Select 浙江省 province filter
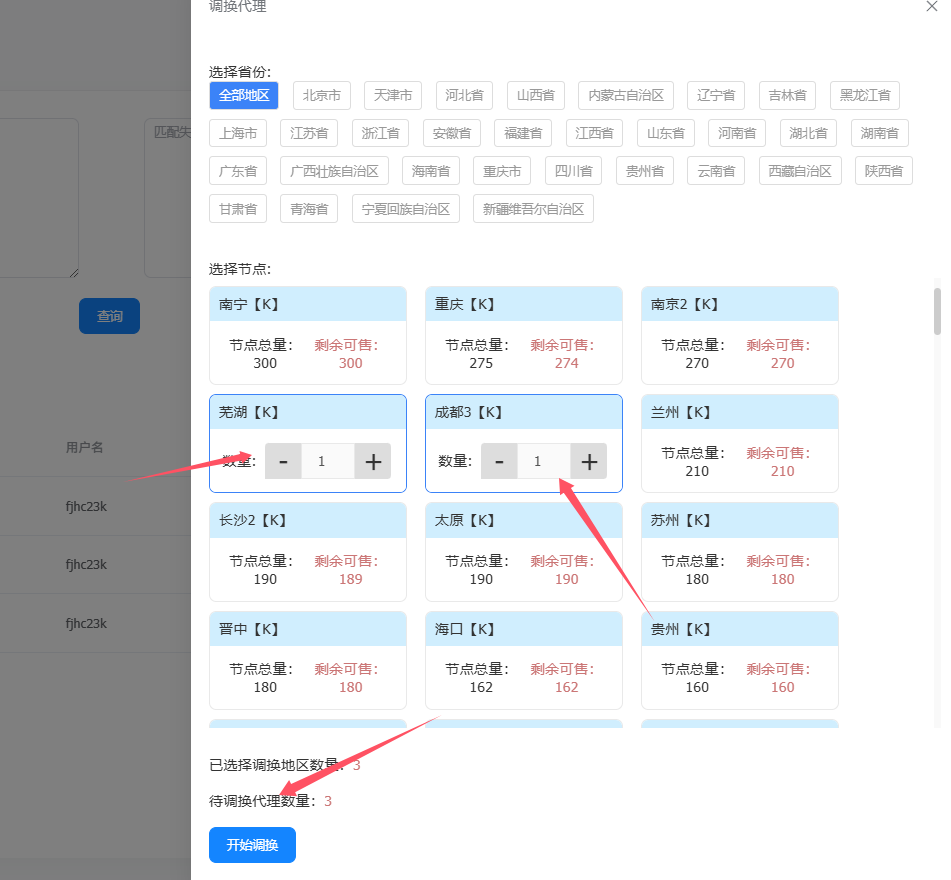Image resolution: width=951 pixels, height=880 pixels. pos(380,133)
